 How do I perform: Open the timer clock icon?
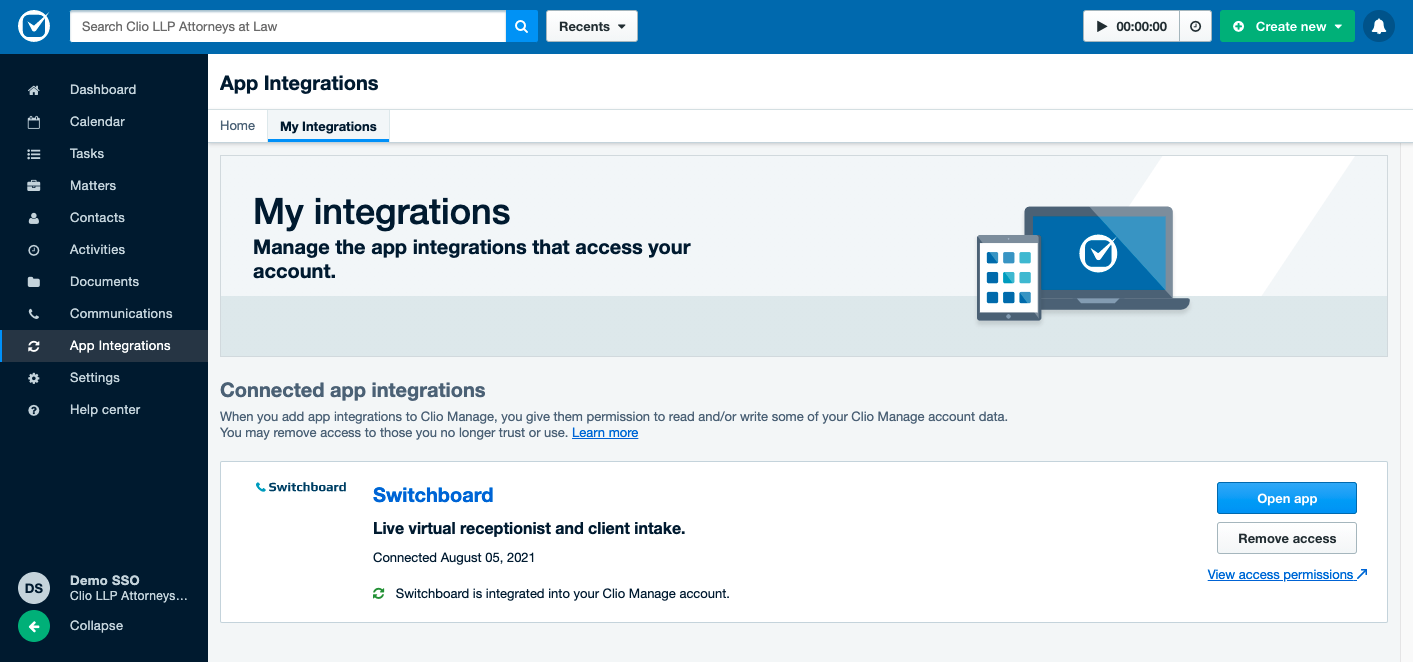pos(1195,27)
